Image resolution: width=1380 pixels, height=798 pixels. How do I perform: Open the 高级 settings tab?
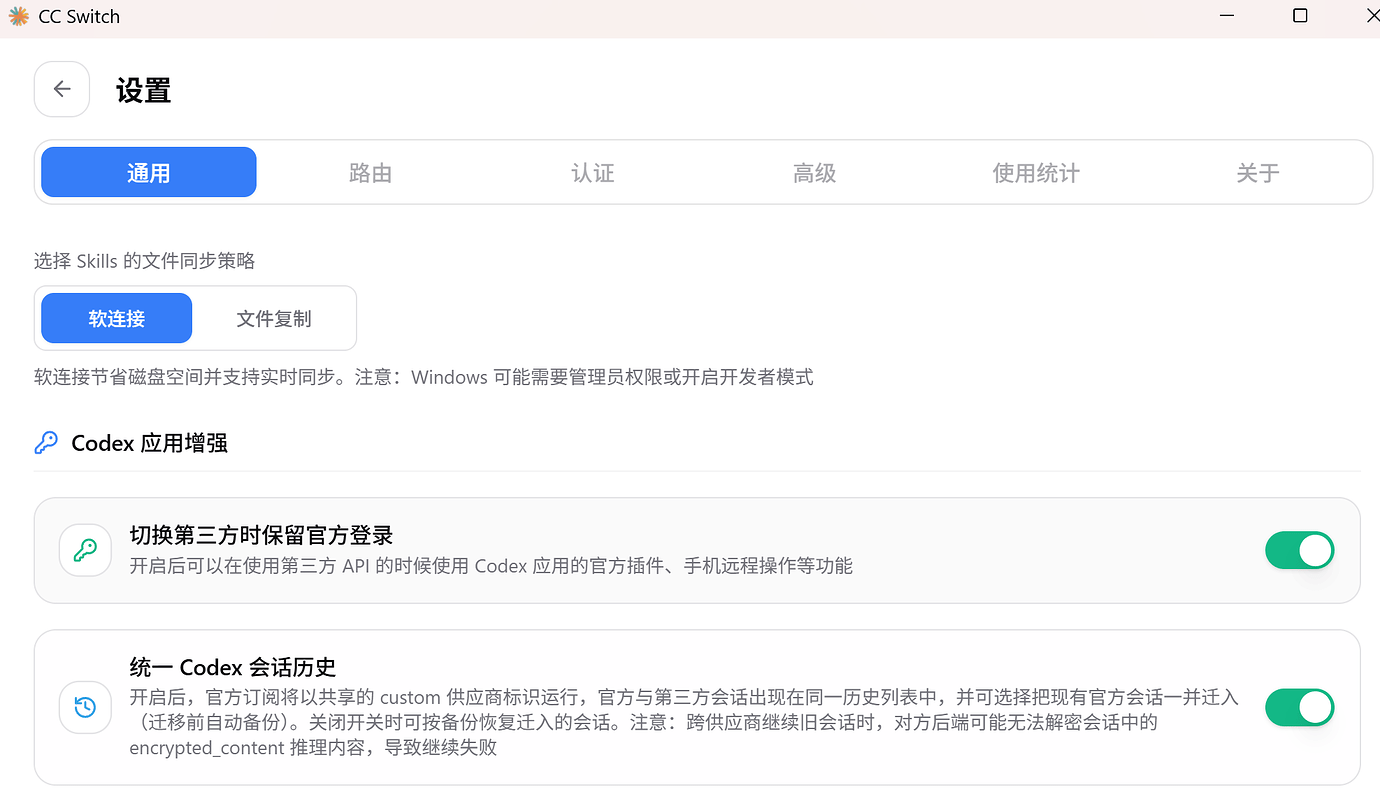814,172
